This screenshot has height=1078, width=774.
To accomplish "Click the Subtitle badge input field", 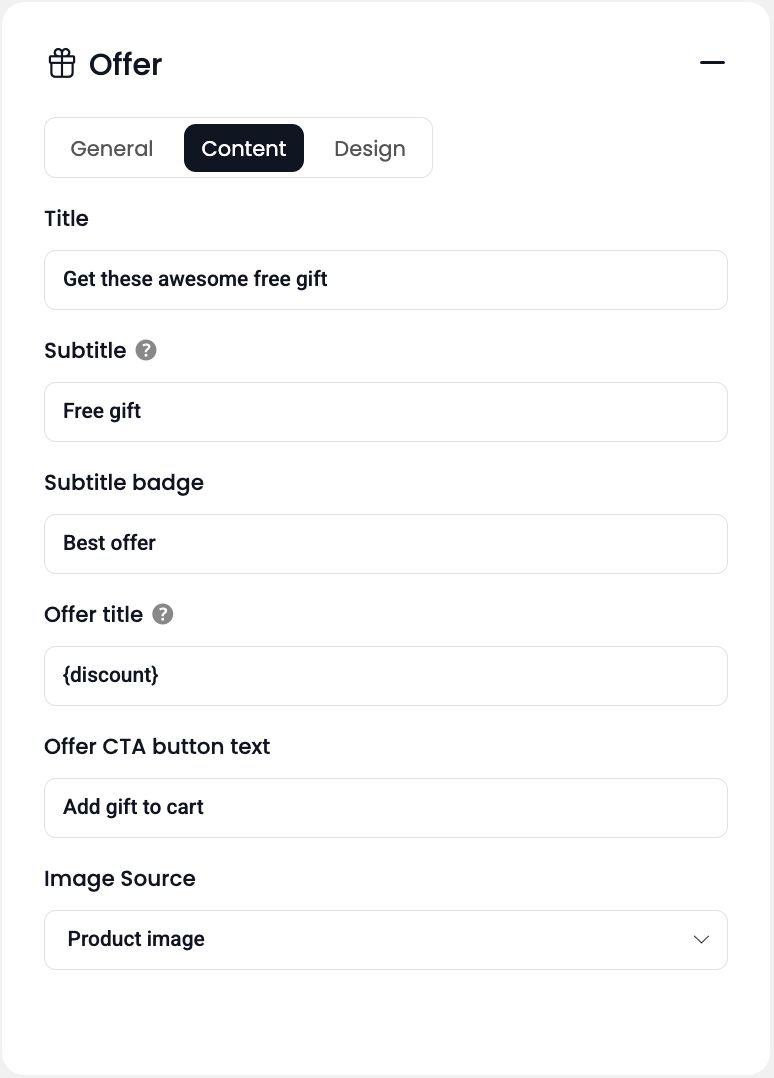I will click(x=386, y=544).
